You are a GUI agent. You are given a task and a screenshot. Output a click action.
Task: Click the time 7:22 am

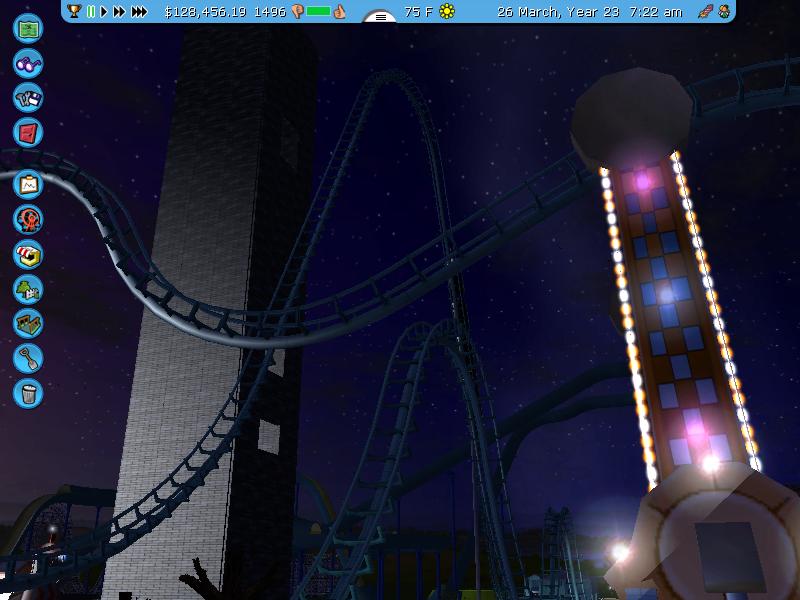click(656, 12)
